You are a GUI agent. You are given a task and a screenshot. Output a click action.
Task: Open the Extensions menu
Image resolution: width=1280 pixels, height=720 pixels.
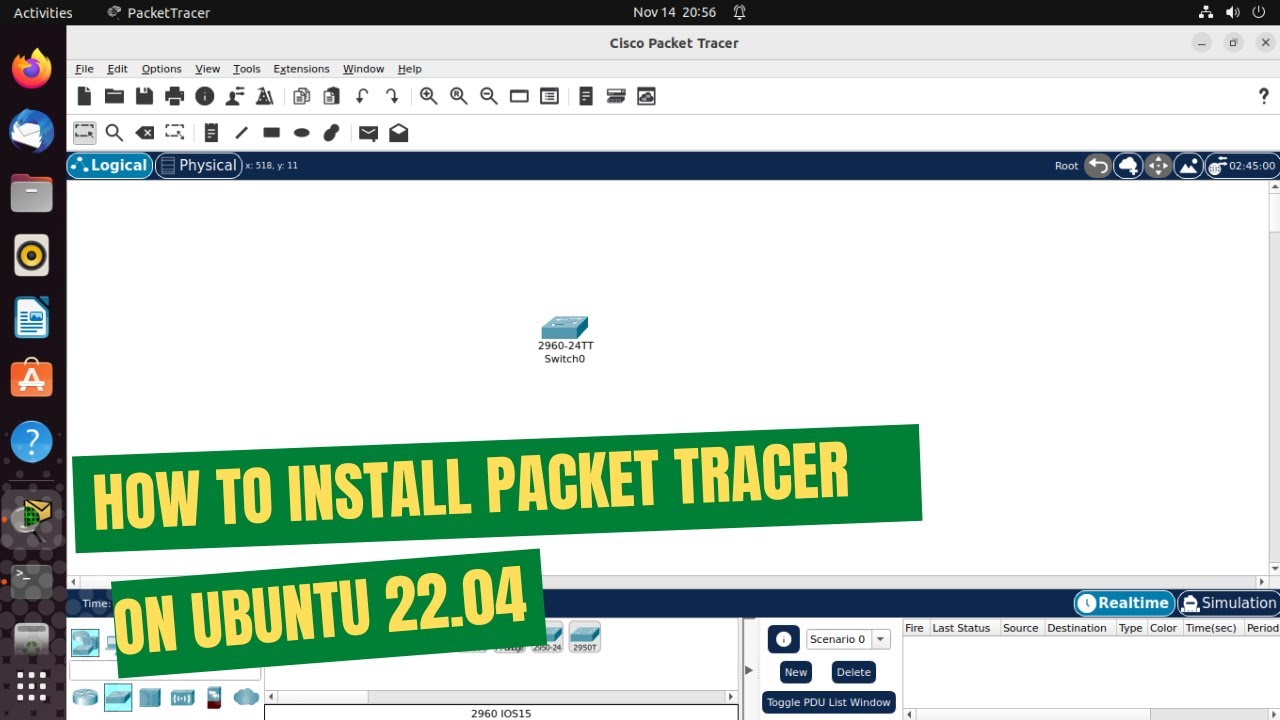pyautogui.click(x=301, y=69)
